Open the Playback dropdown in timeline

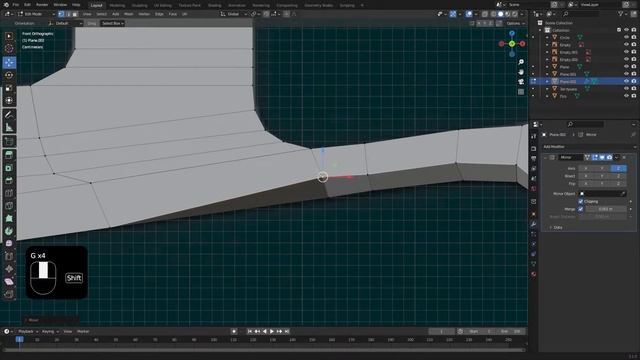click(x=28, y=331)
